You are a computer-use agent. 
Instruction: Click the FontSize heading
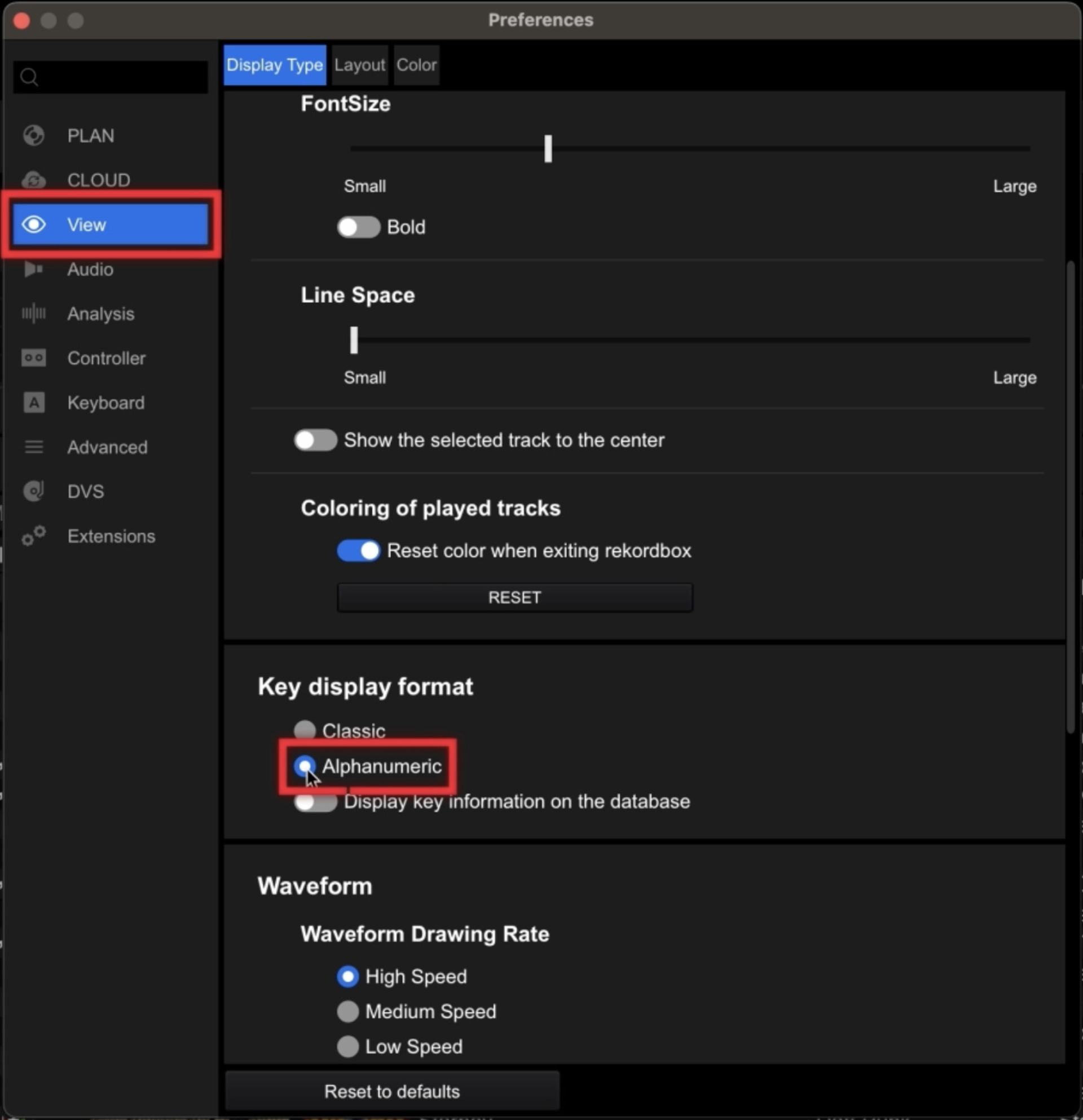coord(346,104)
